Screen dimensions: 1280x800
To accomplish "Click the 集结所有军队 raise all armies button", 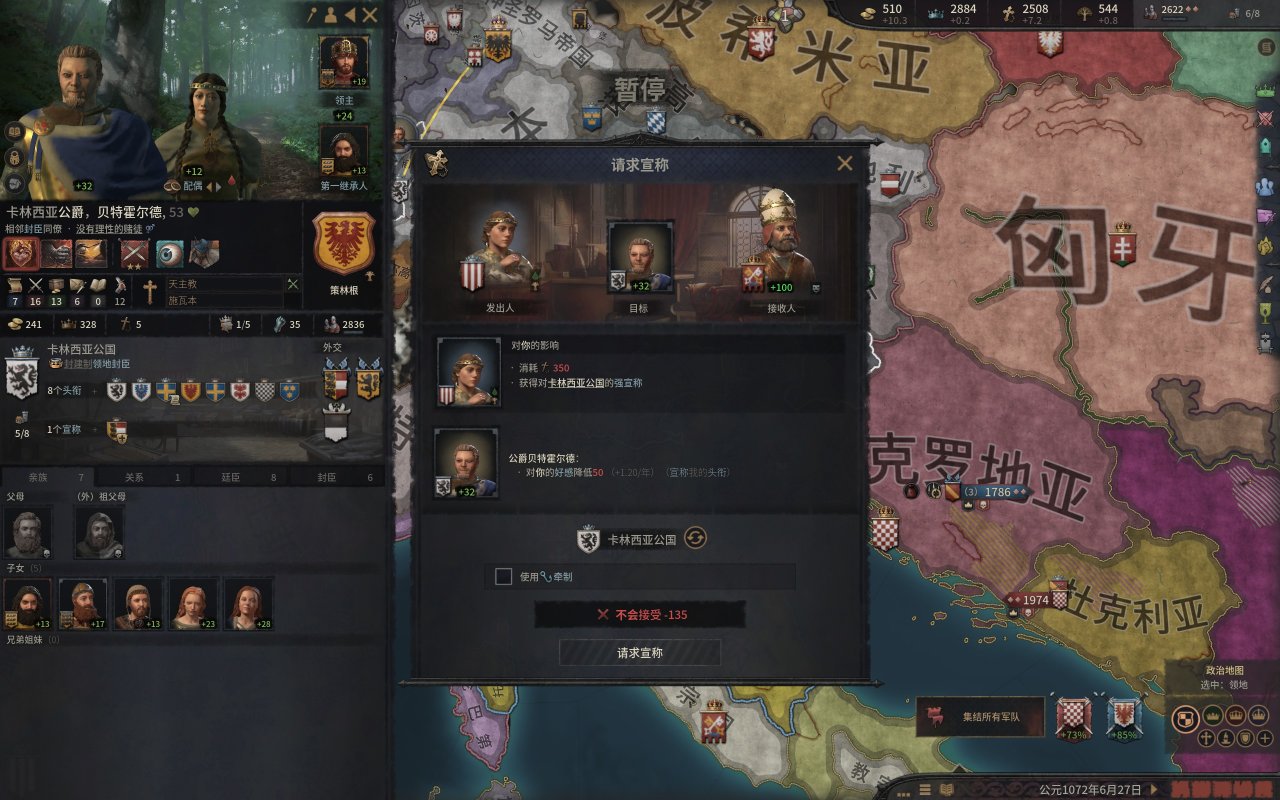I will 980,717.
